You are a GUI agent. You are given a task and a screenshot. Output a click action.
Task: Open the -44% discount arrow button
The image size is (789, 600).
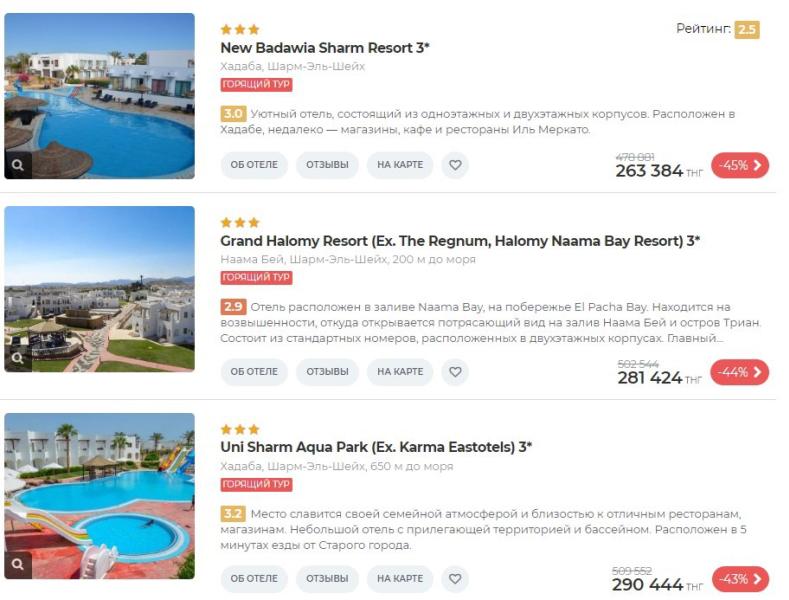click(740, 372)
